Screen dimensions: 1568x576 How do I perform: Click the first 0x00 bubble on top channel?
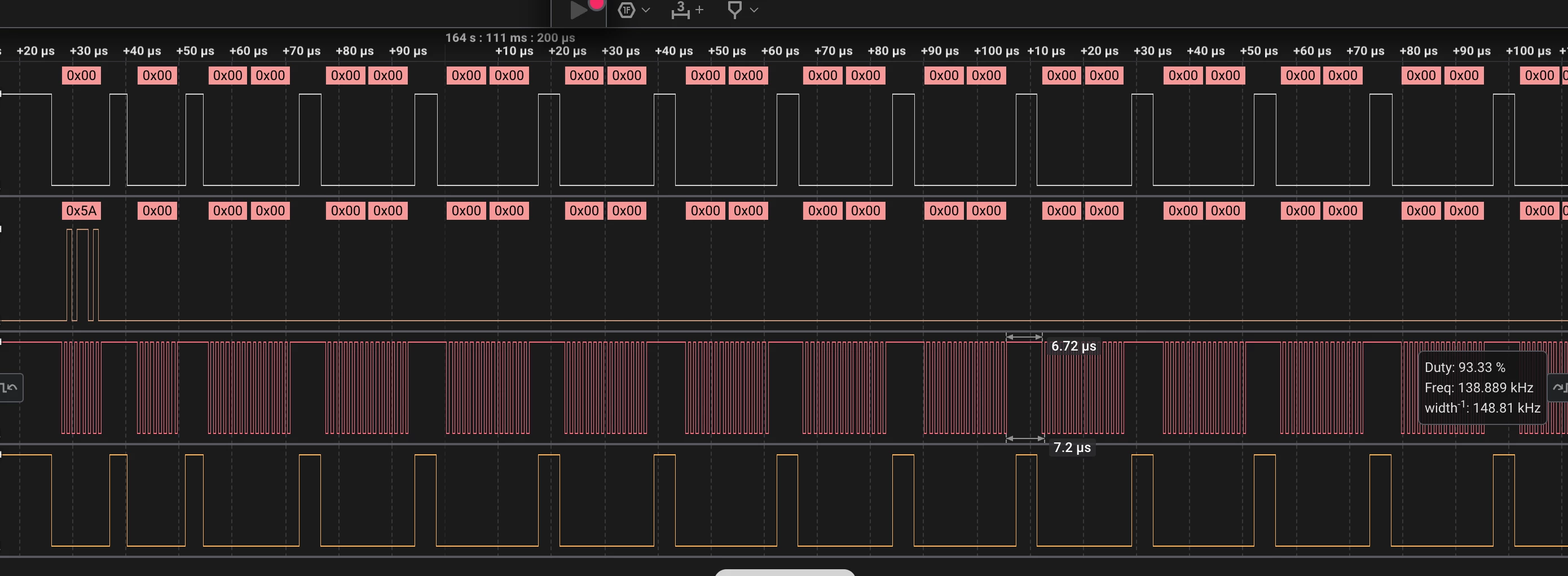point(82,76)
